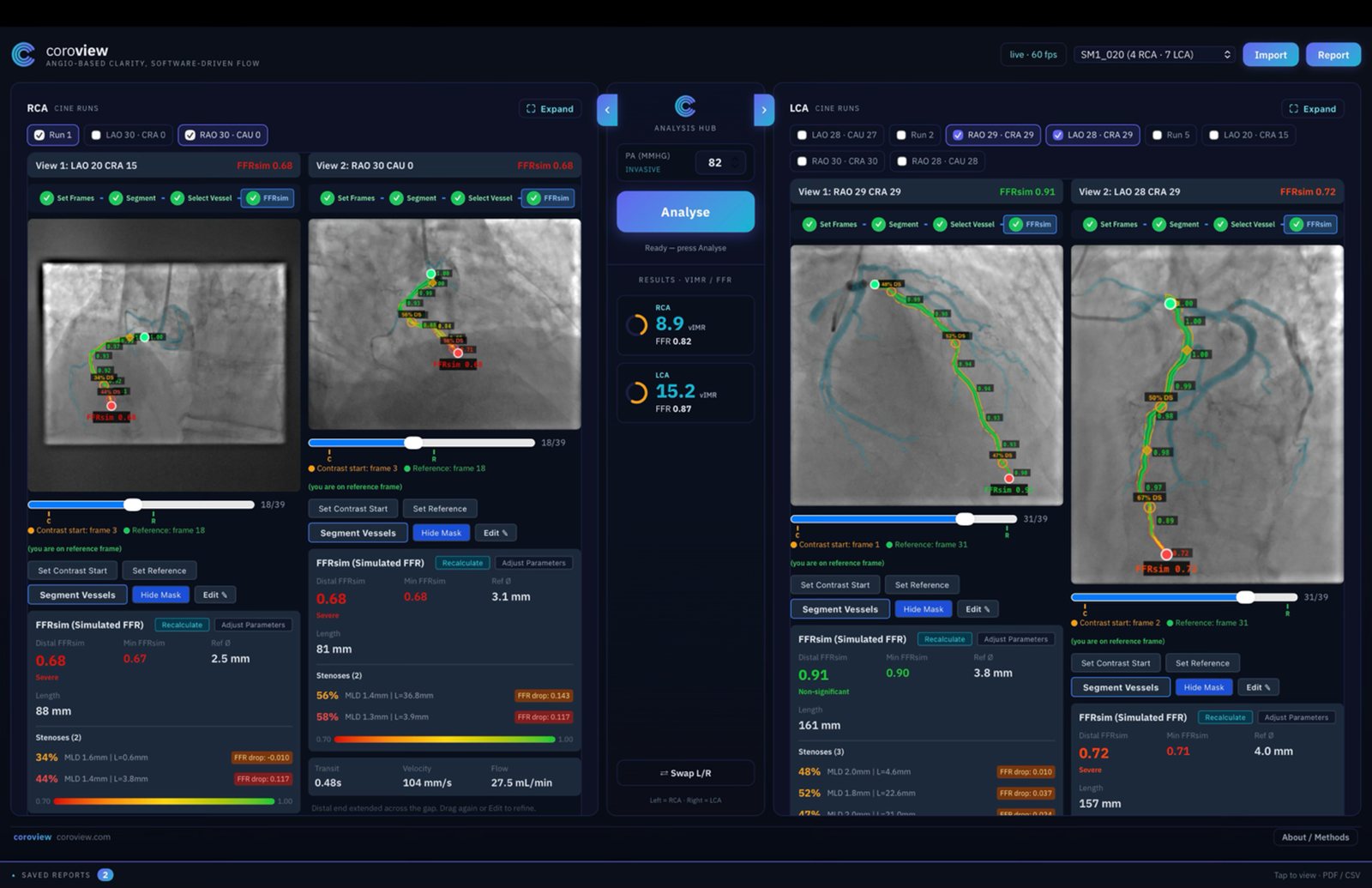Viewport: 1372px width, 888px height.
Task: Open Saved Reports drawer at bottom
Action: point(64,875)
